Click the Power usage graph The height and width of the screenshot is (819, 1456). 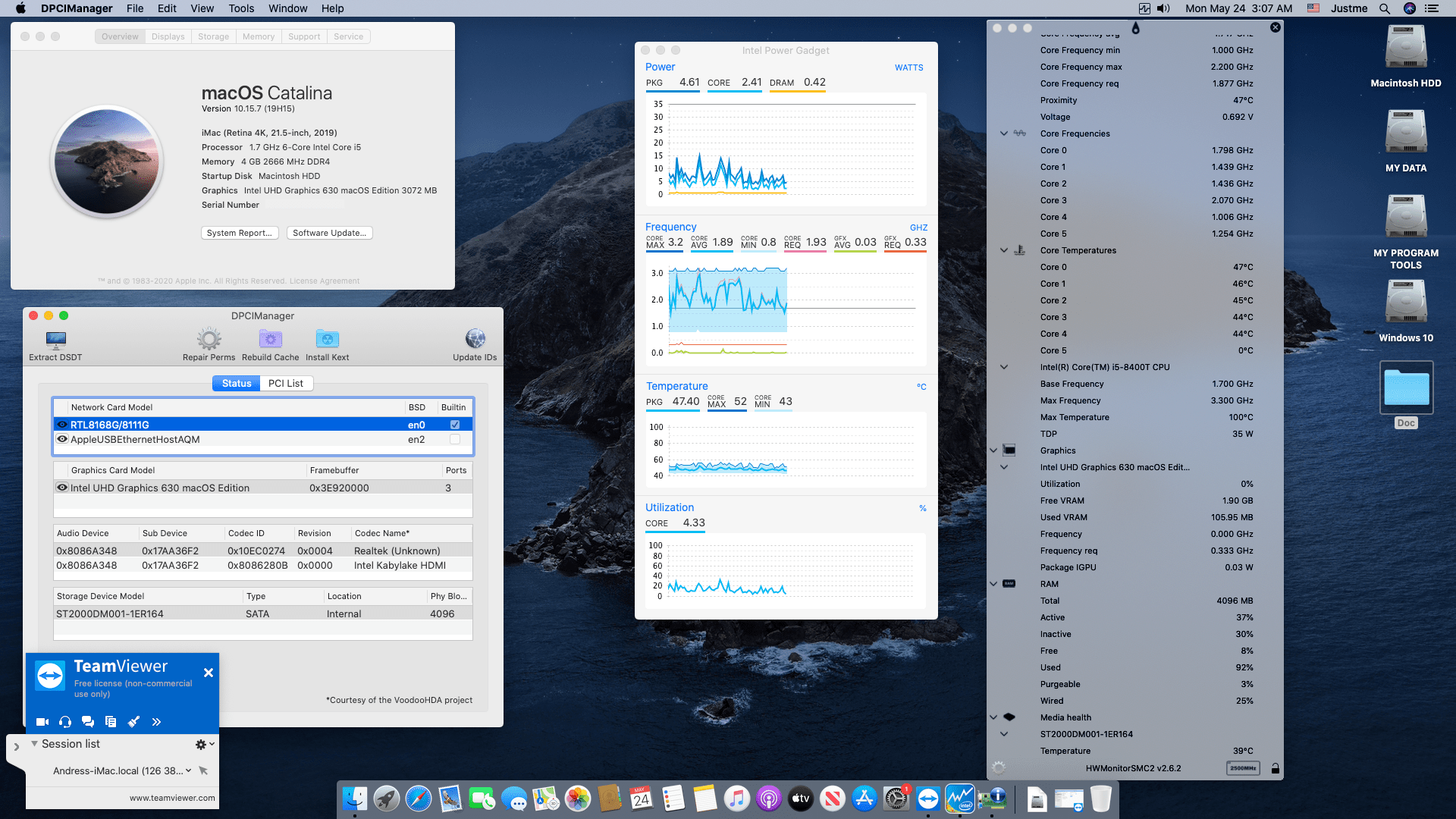[x=786, y=150]
